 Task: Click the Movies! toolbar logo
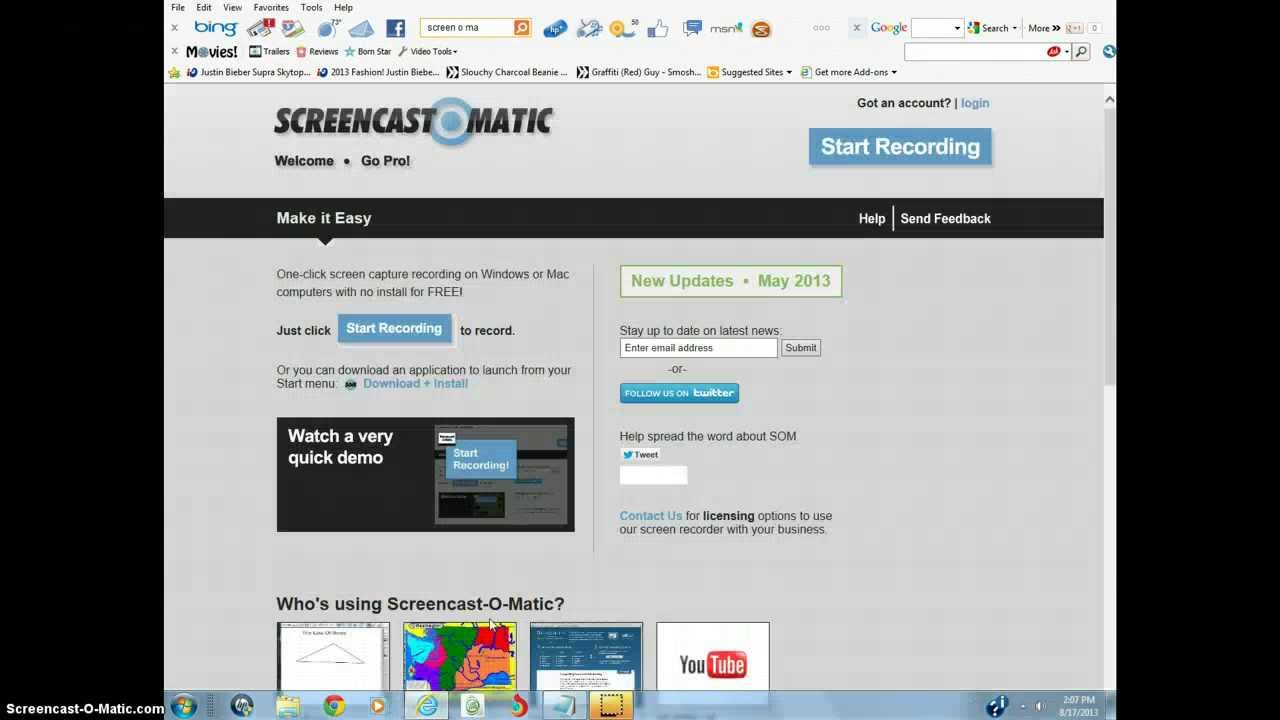[x=212, y=51]
